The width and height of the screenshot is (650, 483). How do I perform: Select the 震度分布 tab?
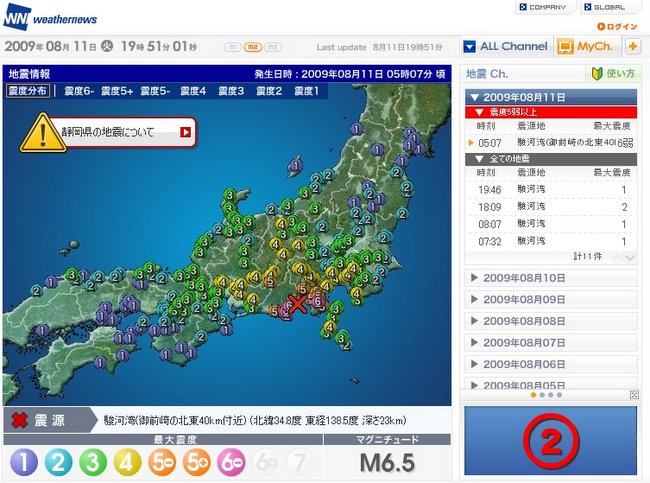(x=28, y=91)
